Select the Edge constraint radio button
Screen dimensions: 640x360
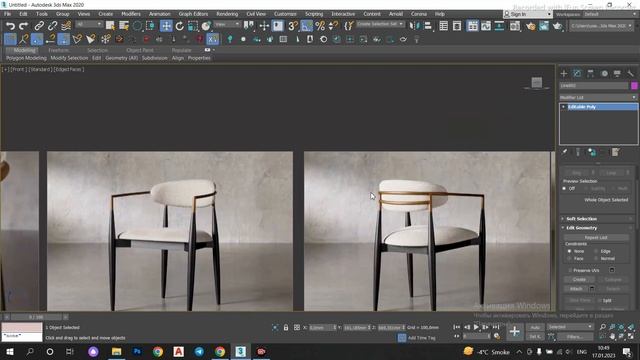[x=596, y=251]
